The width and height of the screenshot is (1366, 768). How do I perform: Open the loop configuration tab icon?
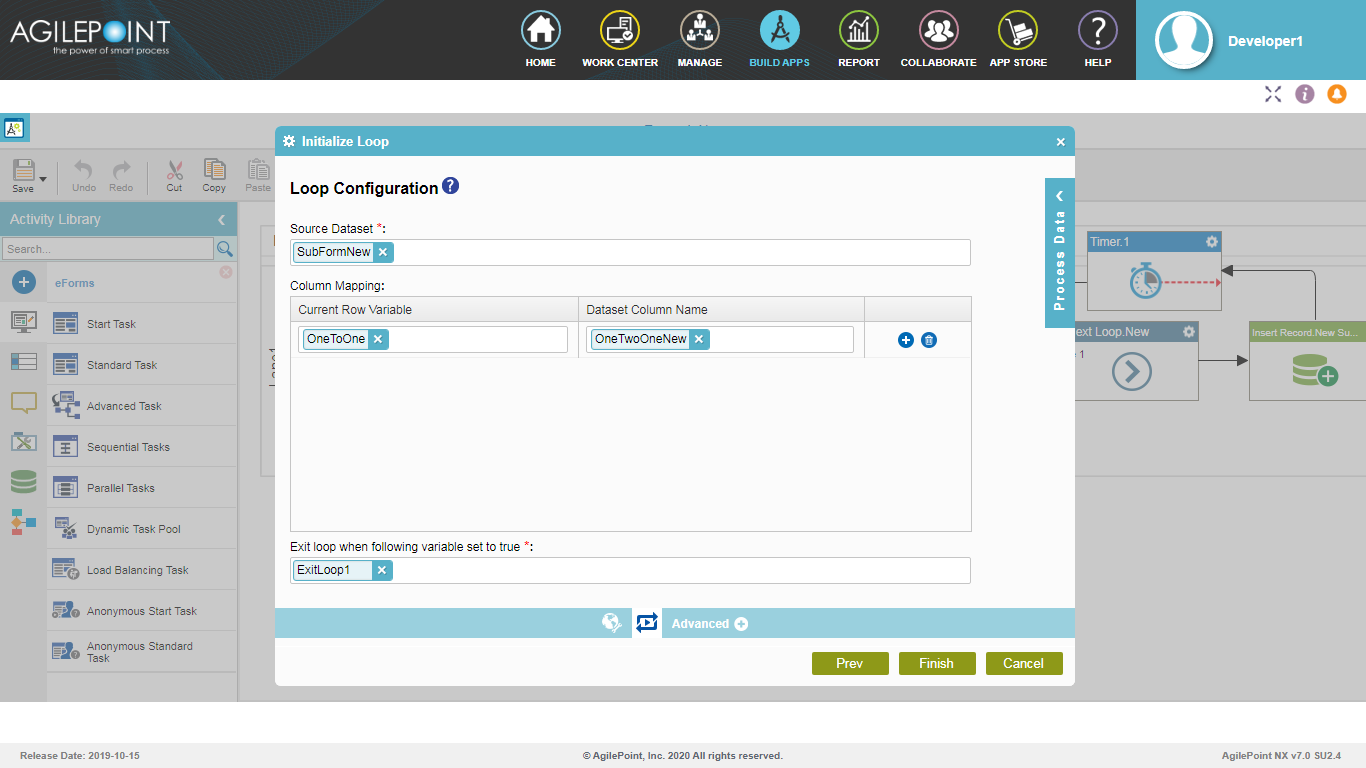pyautogui.click(x=647, y=623)
